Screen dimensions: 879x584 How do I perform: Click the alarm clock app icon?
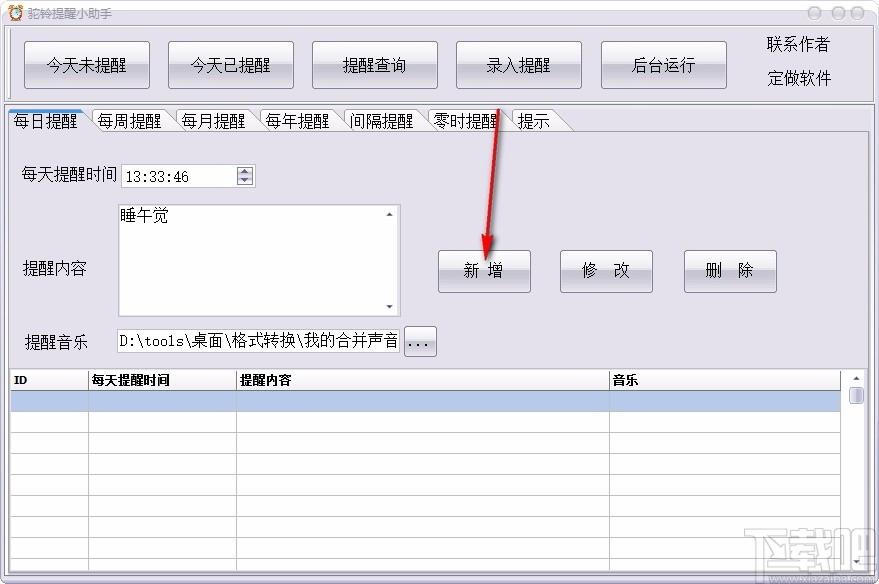coord(16,12)
